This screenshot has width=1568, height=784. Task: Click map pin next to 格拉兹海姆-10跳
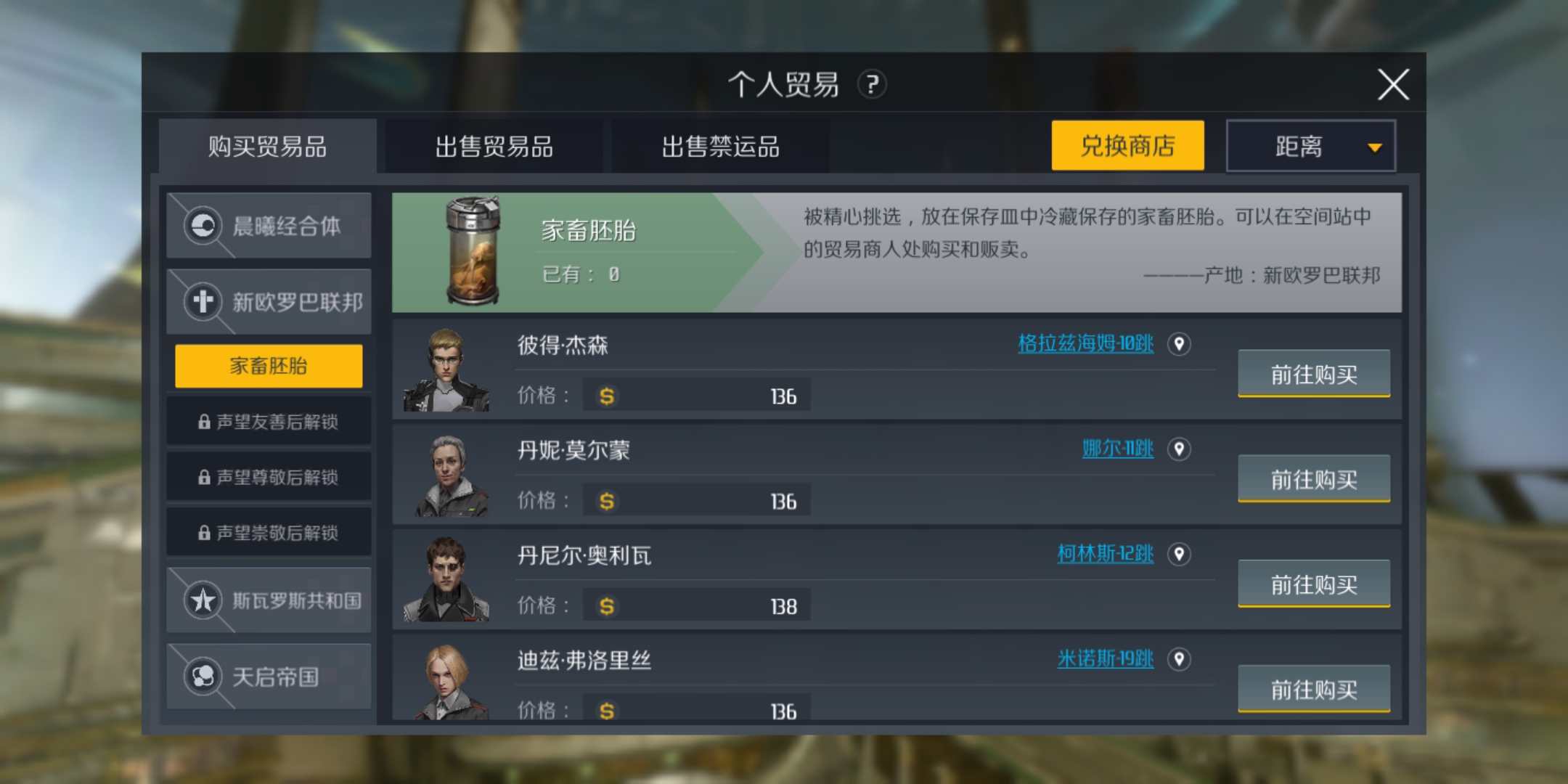coord(1179,343)
